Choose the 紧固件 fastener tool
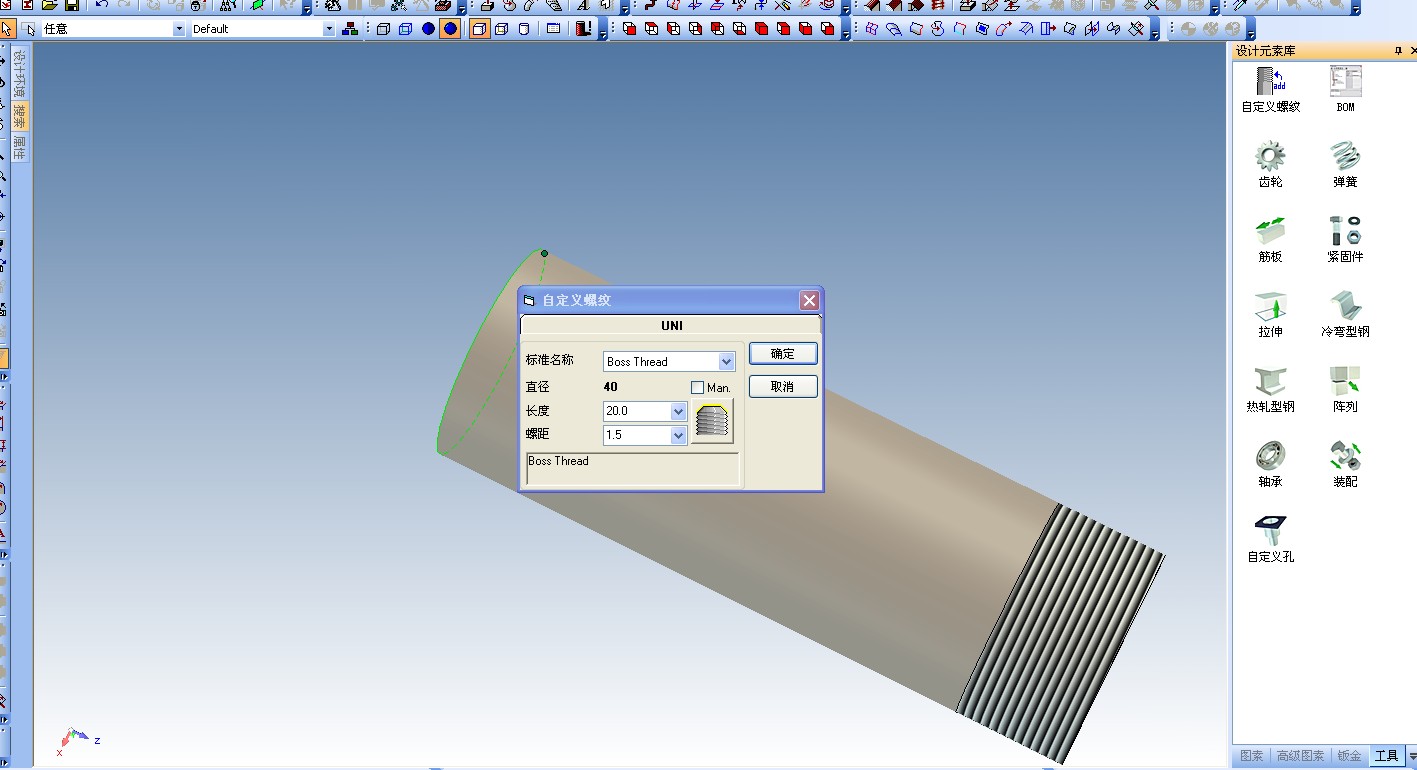The width and height of the screenshot is (1417, 770). tap(1345, 231)
